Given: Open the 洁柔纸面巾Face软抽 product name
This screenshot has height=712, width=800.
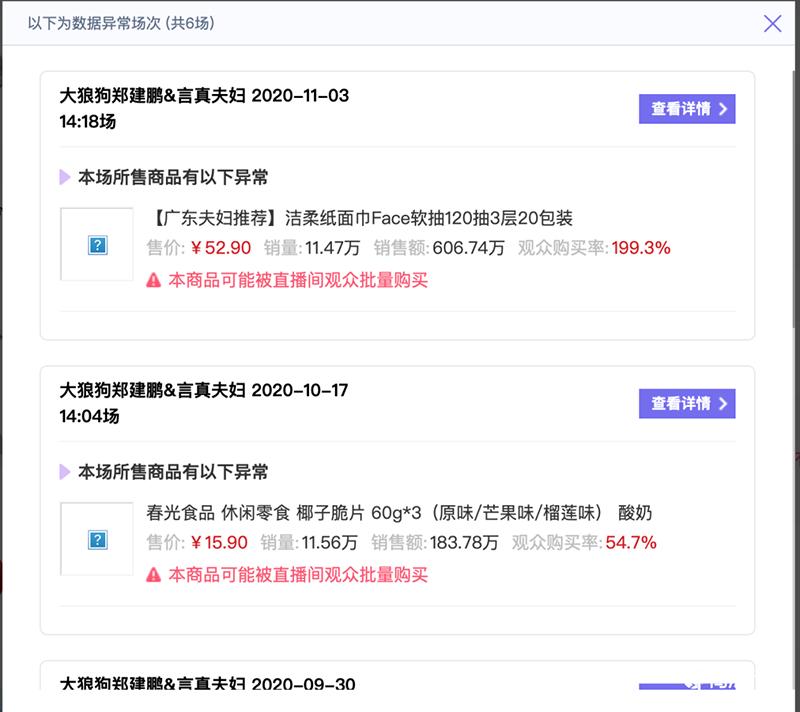Looking at the screenshot, I should coord(359,218).
